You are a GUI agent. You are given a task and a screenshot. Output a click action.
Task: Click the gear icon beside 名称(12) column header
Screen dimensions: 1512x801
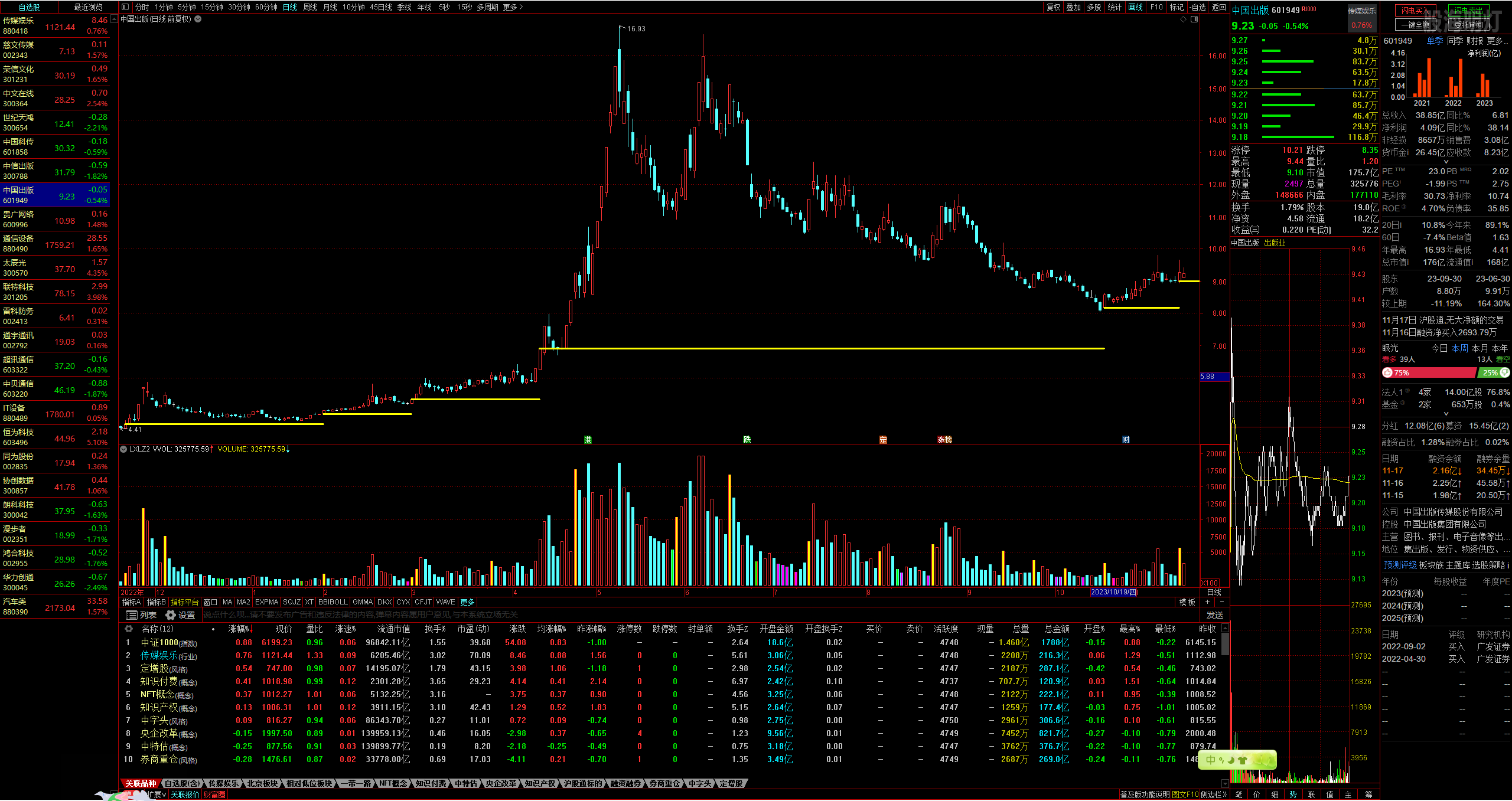pyautogui.click(x=129, y=629)
